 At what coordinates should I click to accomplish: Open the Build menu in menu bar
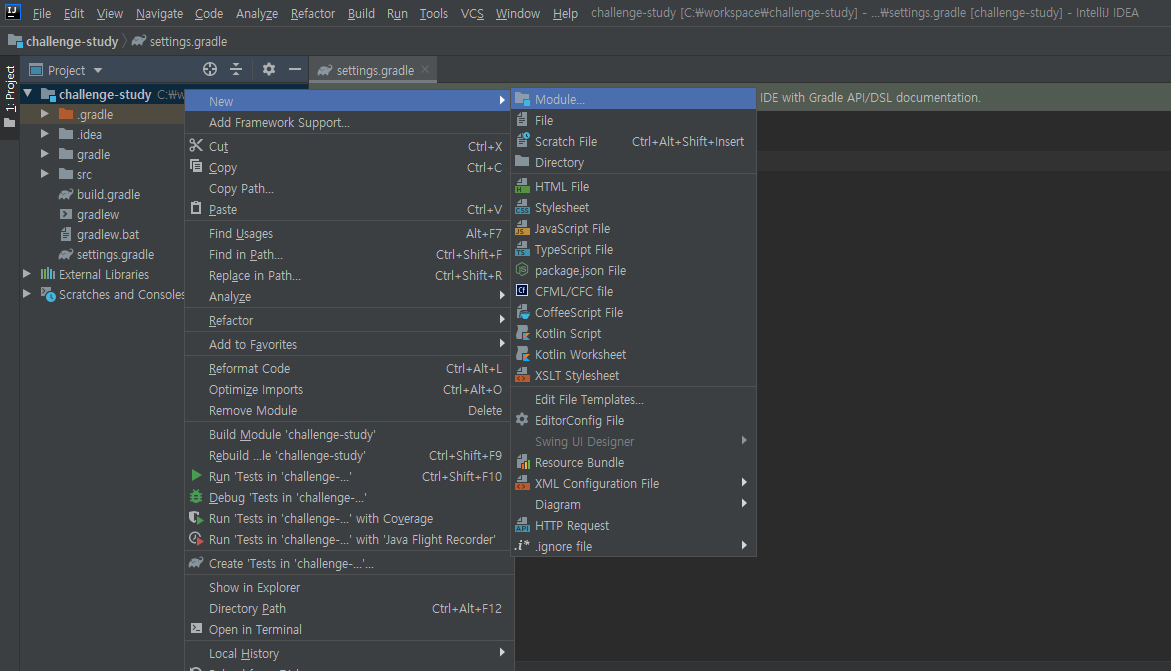tap(361, 13)
